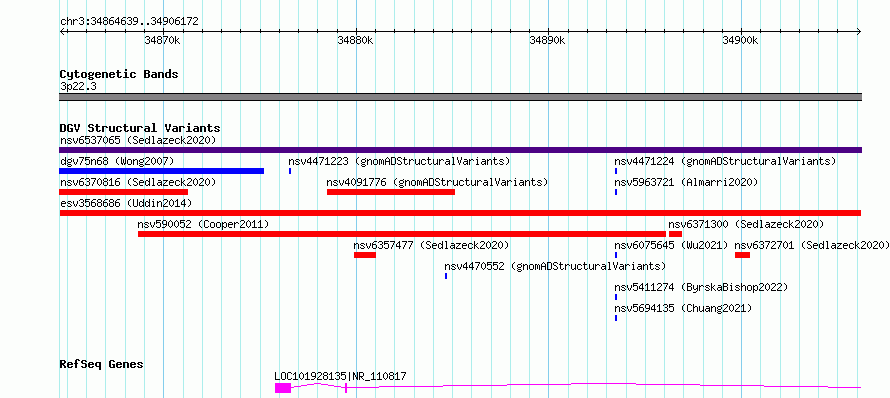Click the nsv6370816 red variant bar
Image resolution: width=890 pixels, height=398 pixels.
pos(124,192)
